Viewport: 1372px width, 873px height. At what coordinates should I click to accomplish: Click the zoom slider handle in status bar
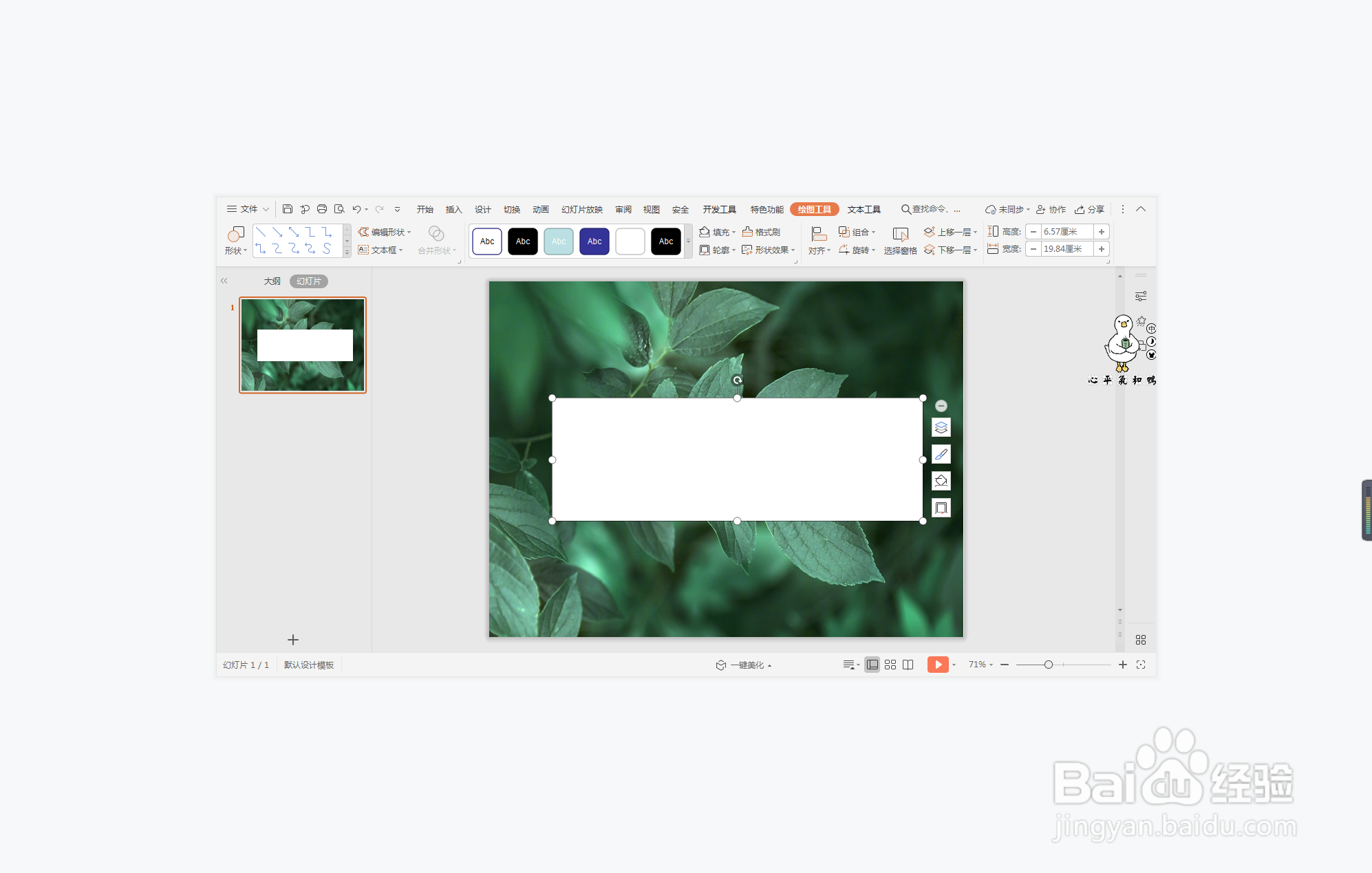[x=1049, y=665]
